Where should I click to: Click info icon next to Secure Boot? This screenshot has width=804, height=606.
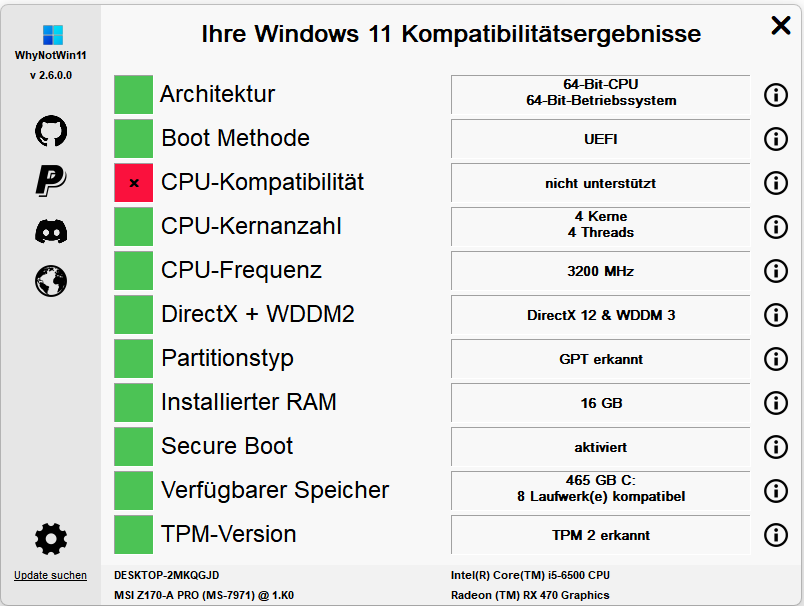click(x=776, y=447)
